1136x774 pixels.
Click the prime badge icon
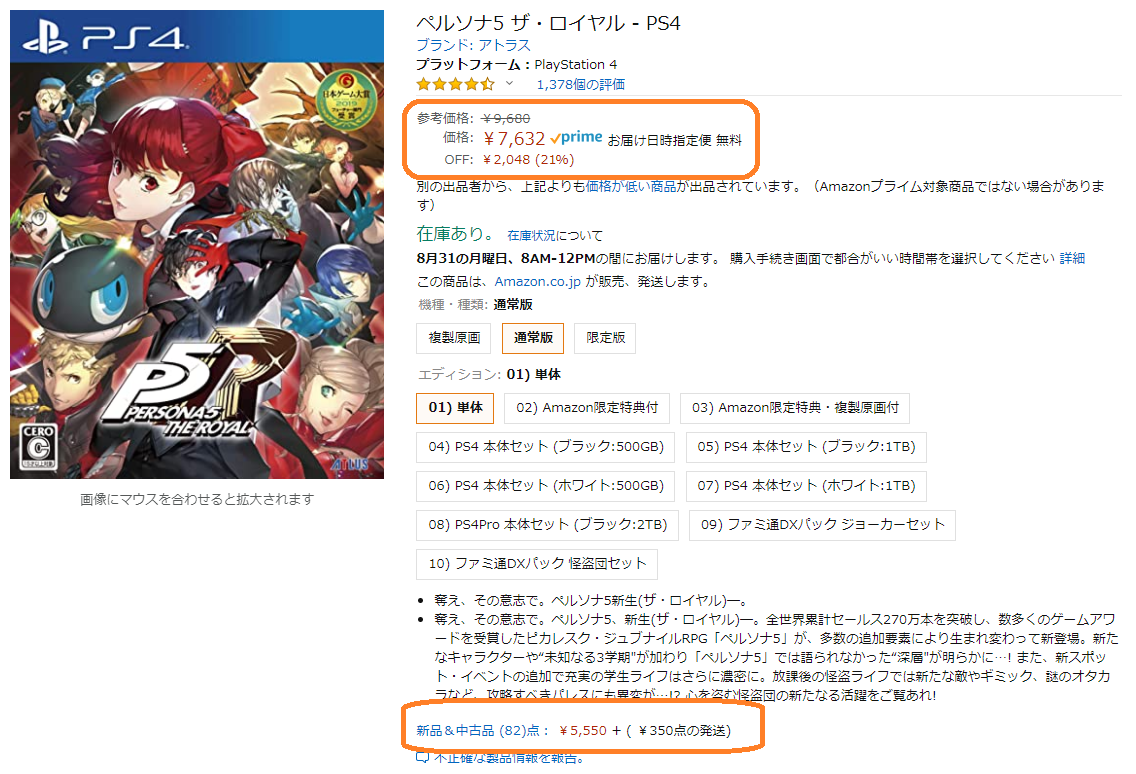pos(576,138)
